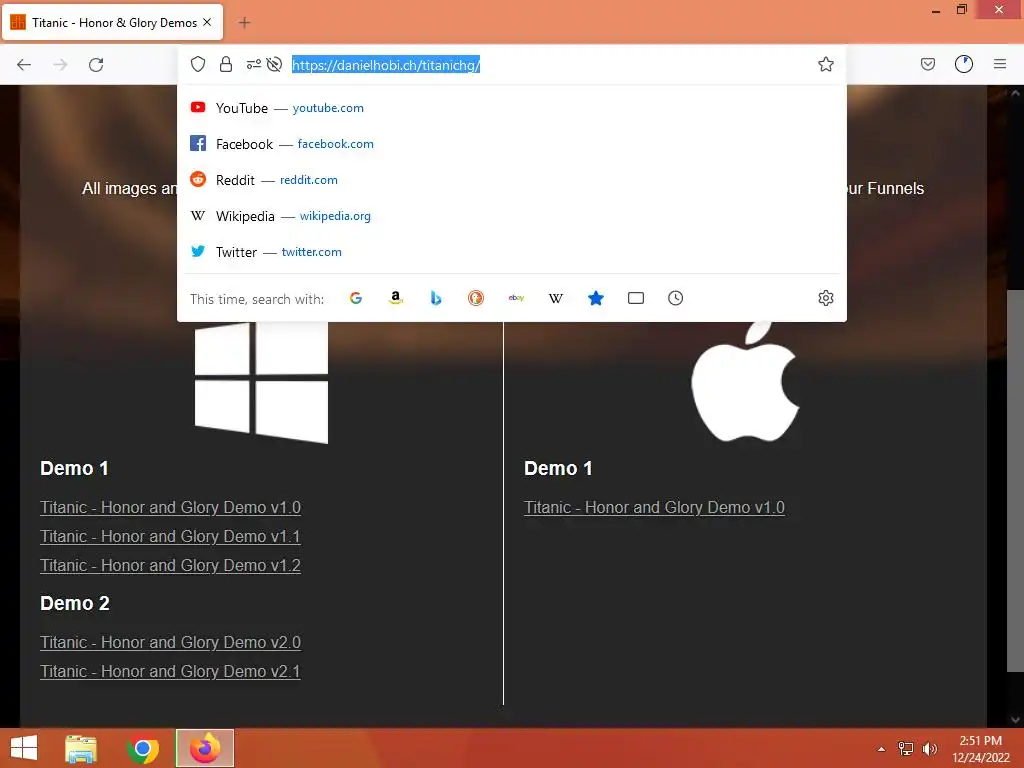Image resolution: width=1024 pixels, height=768 pixels.
Task: Click the Windows logo image
Action: [261, 383]
